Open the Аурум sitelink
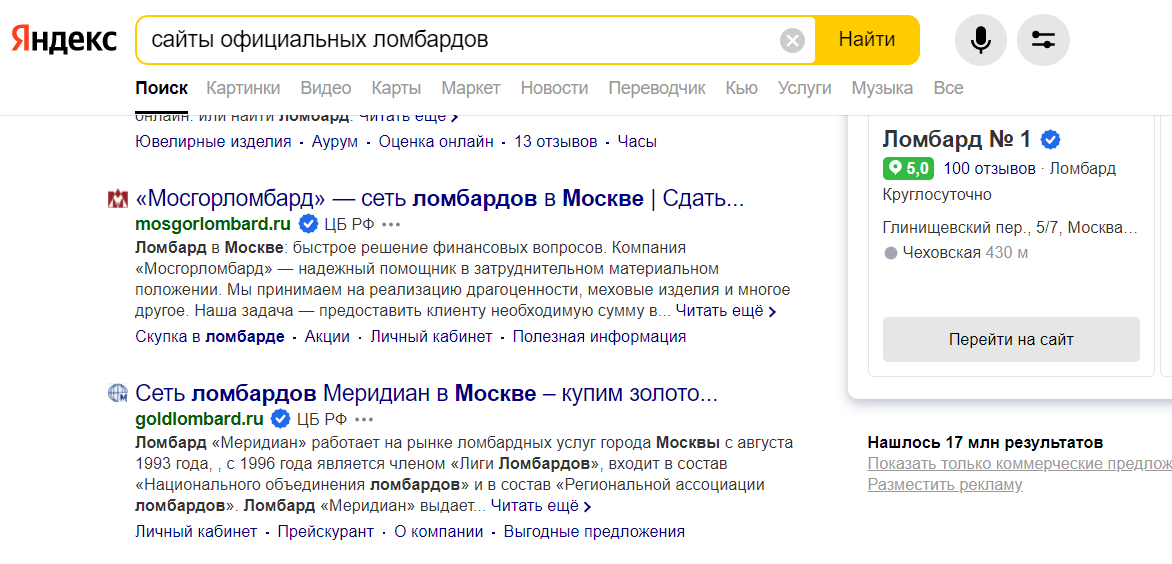The image size is (1172, 564). [335, 142]
